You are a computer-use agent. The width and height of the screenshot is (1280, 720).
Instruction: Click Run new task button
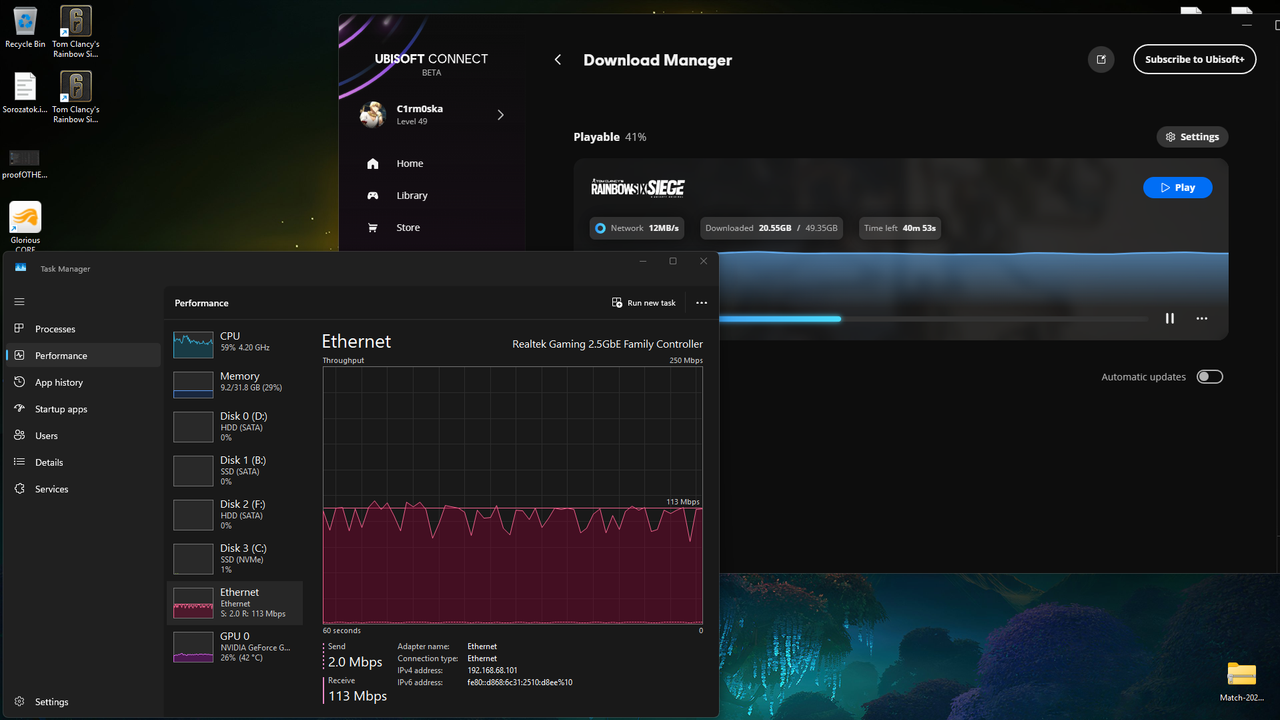[644, 303]
